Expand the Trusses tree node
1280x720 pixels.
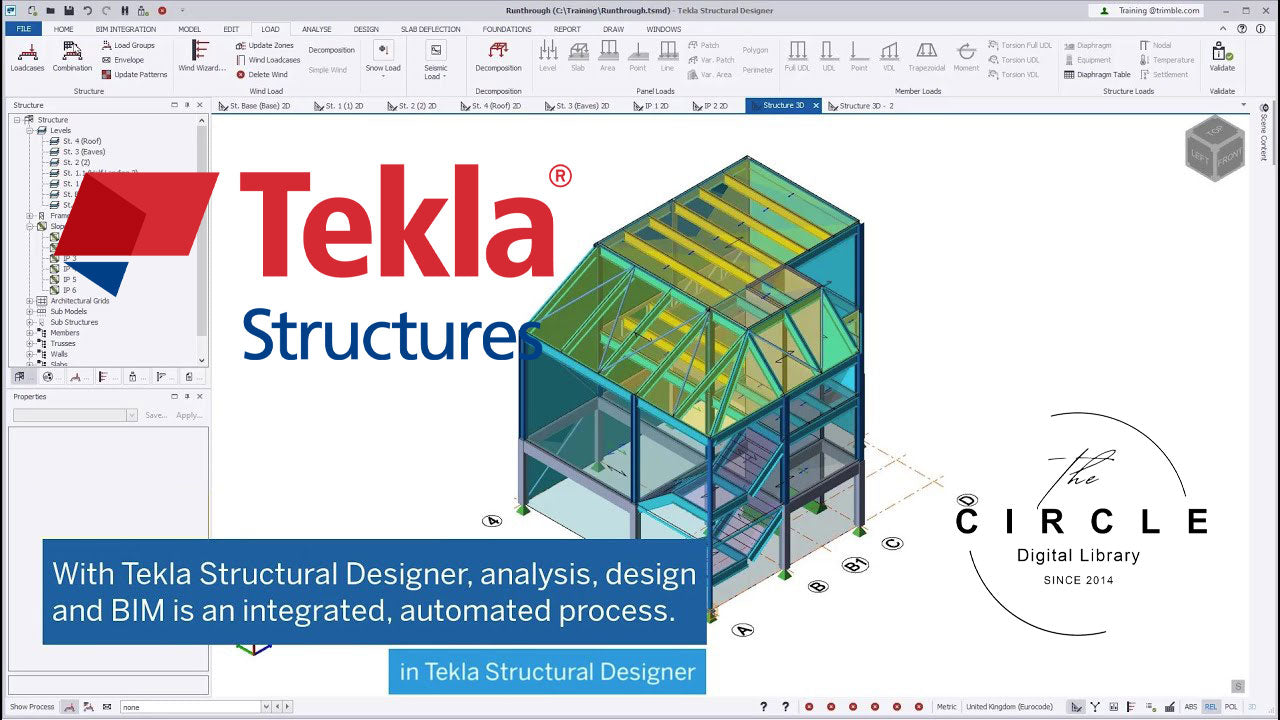coord(30,344)
